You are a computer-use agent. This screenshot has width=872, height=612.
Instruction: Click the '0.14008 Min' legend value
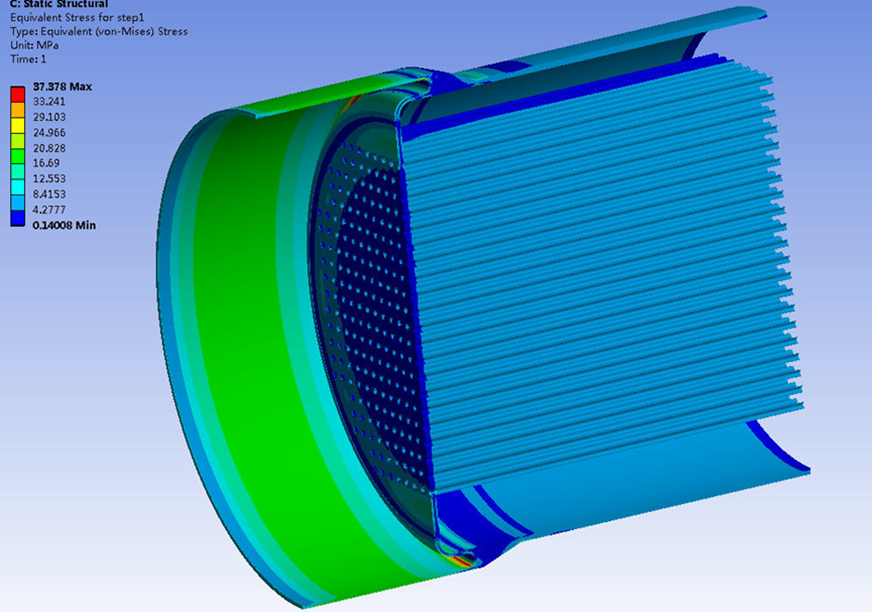(64, 225)
